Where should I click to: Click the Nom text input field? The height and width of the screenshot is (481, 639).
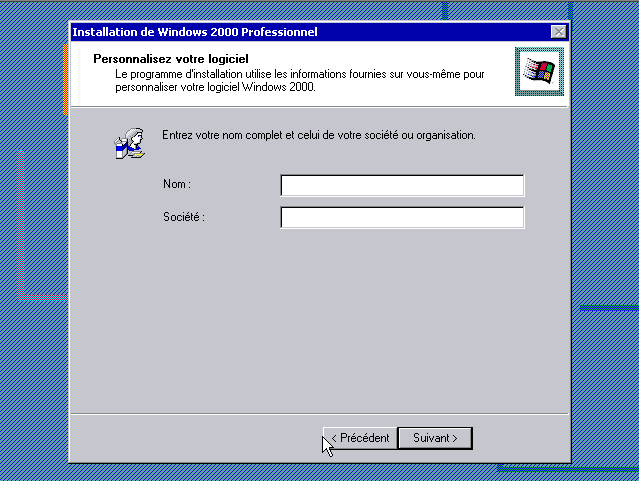pos(402,185)
